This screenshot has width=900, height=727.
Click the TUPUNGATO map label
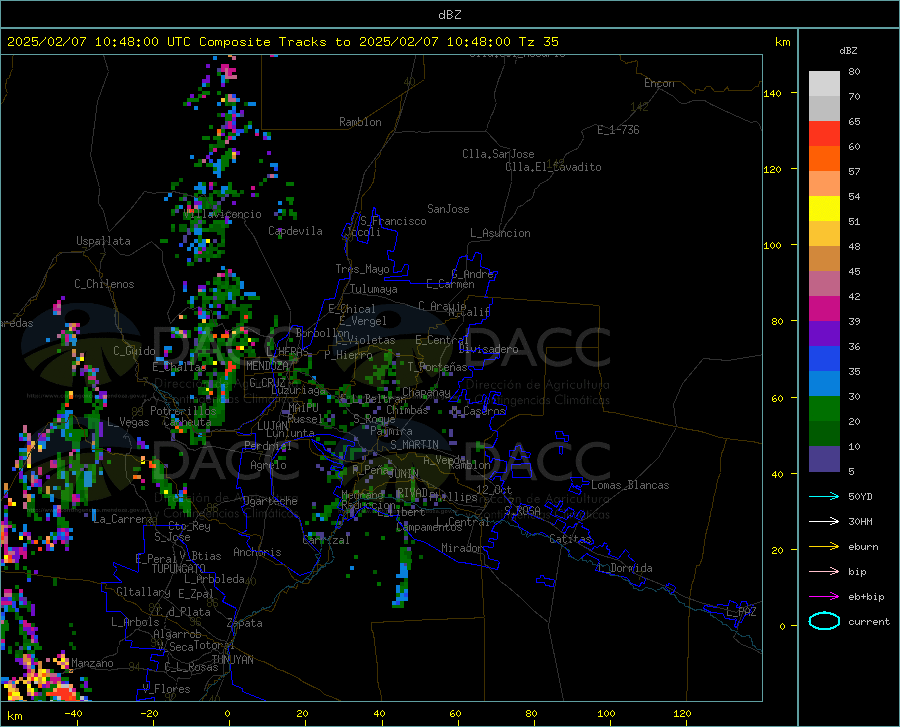tap(179, 569)
